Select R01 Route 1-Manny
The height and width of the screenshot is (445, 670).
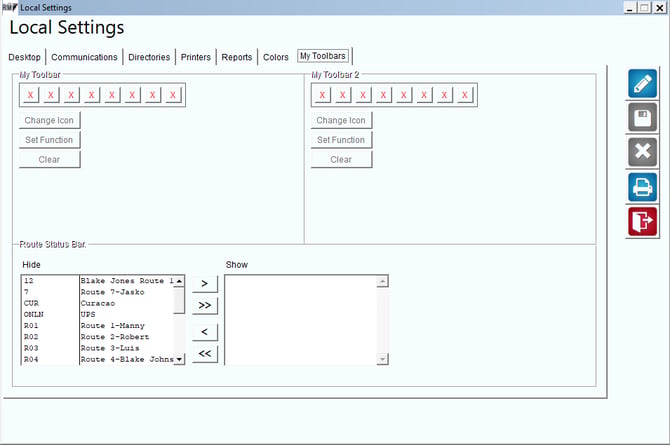click(98, 326)
